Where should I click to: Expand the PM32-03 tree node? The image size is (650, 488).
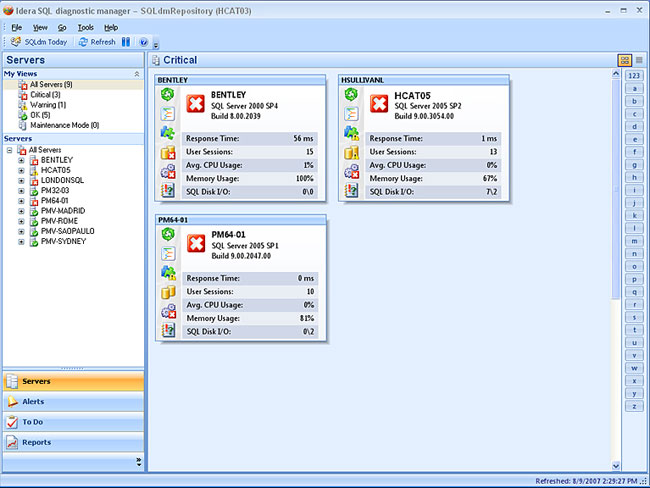pos(21,191)
